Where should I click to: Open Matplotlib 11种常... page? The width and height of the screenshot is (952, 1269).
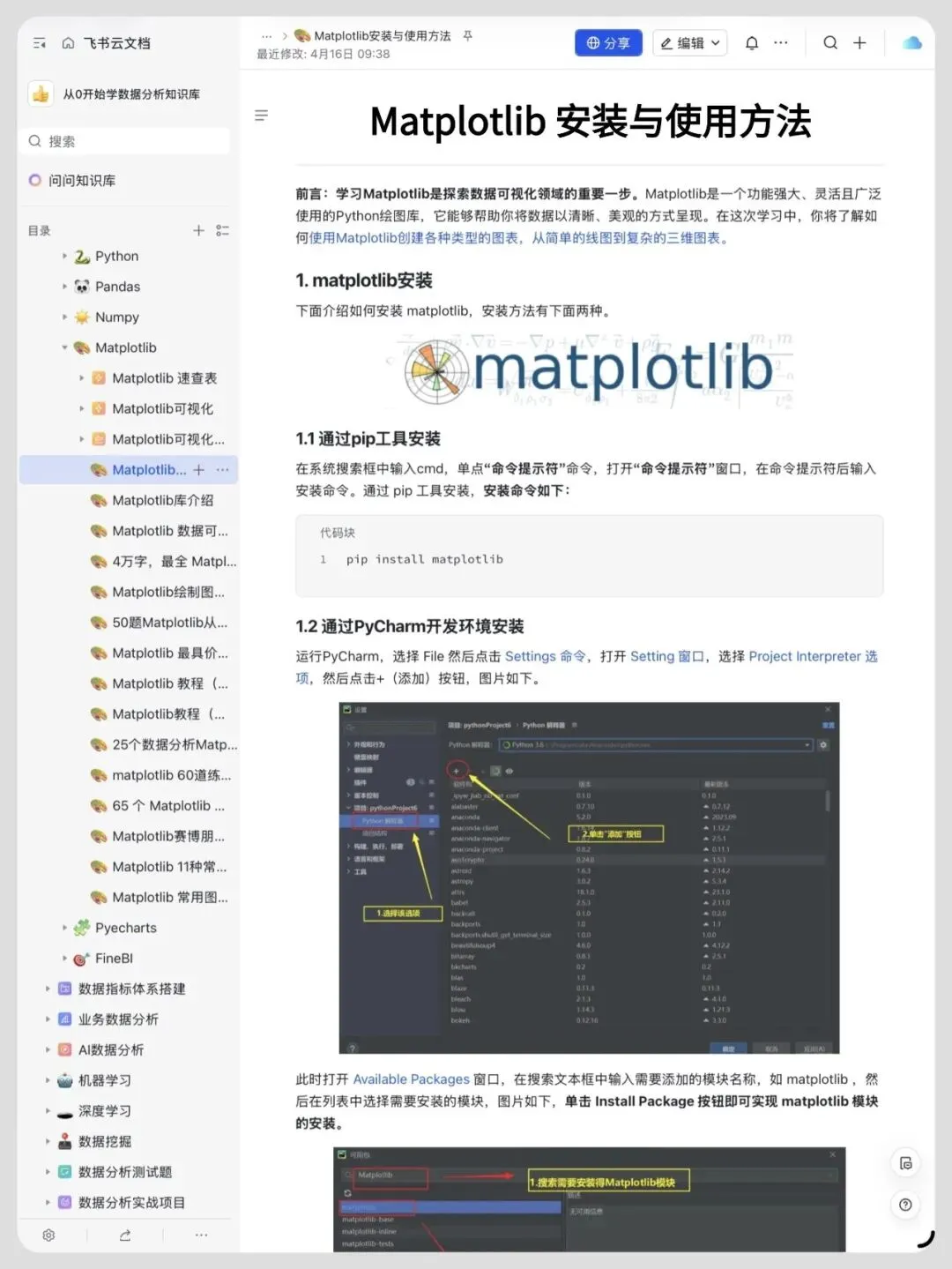click(x=169, y=867)
